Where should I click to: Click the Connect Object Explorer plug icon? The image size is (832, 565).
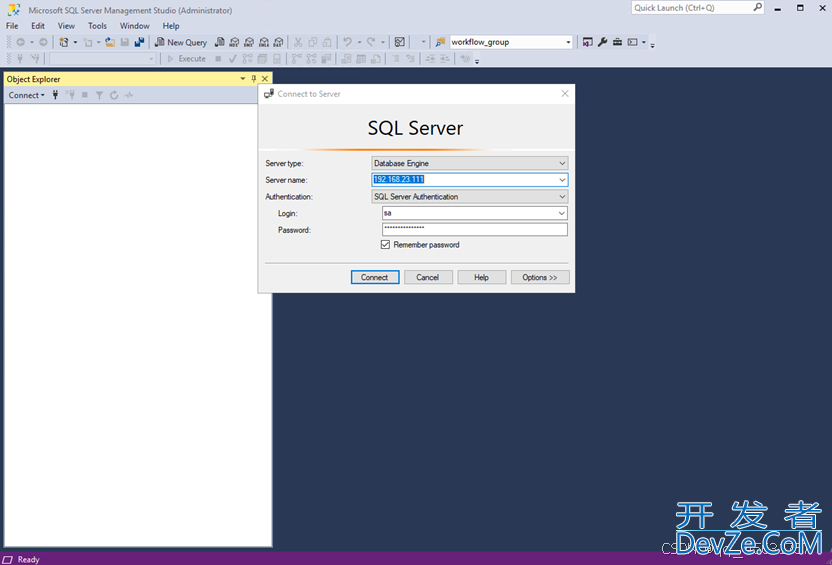click(x=55, y=95)
